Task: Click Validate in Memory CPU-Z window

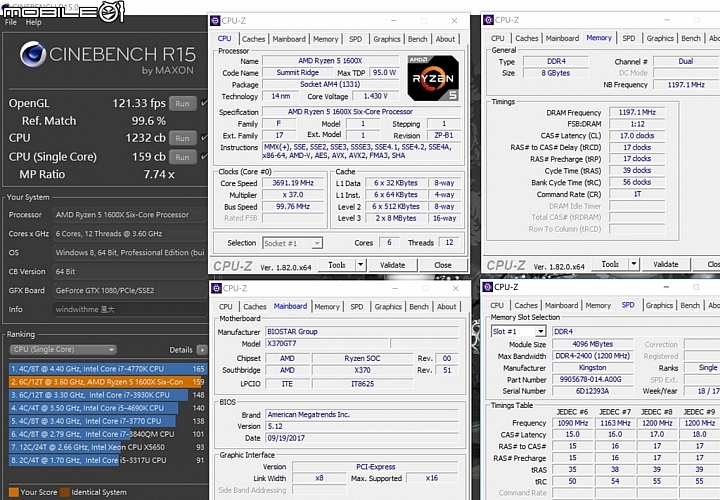Action: click(665, 264)
